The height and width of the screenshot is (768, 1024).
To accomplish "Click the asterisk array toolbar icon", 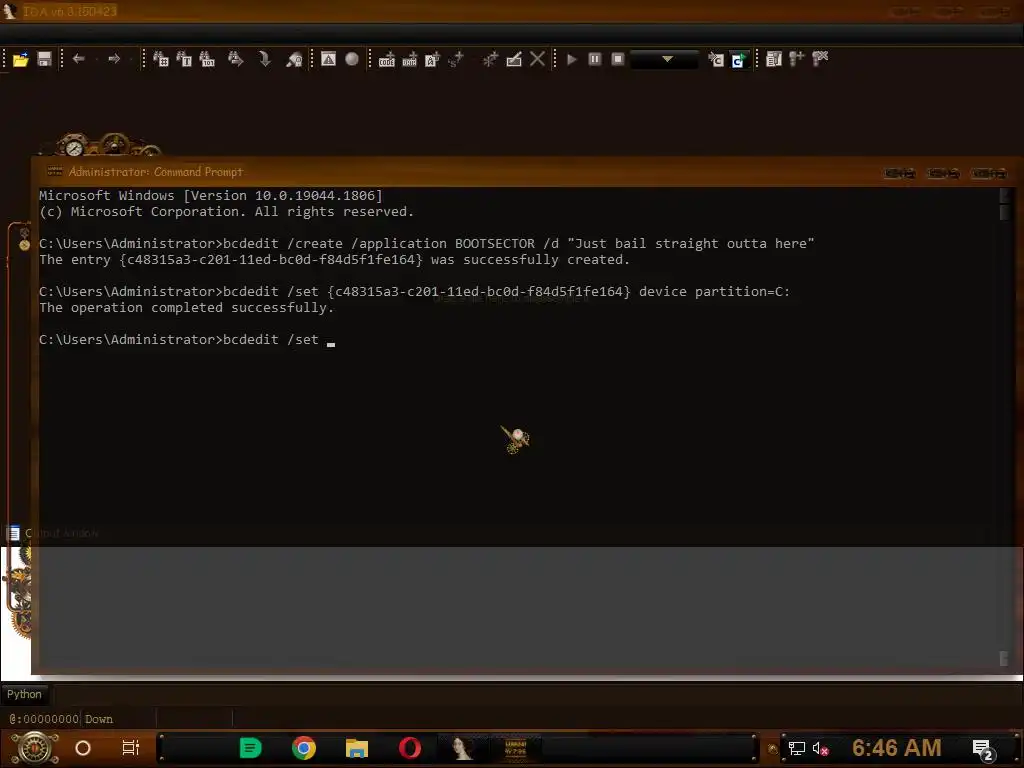I will (490, 59).
